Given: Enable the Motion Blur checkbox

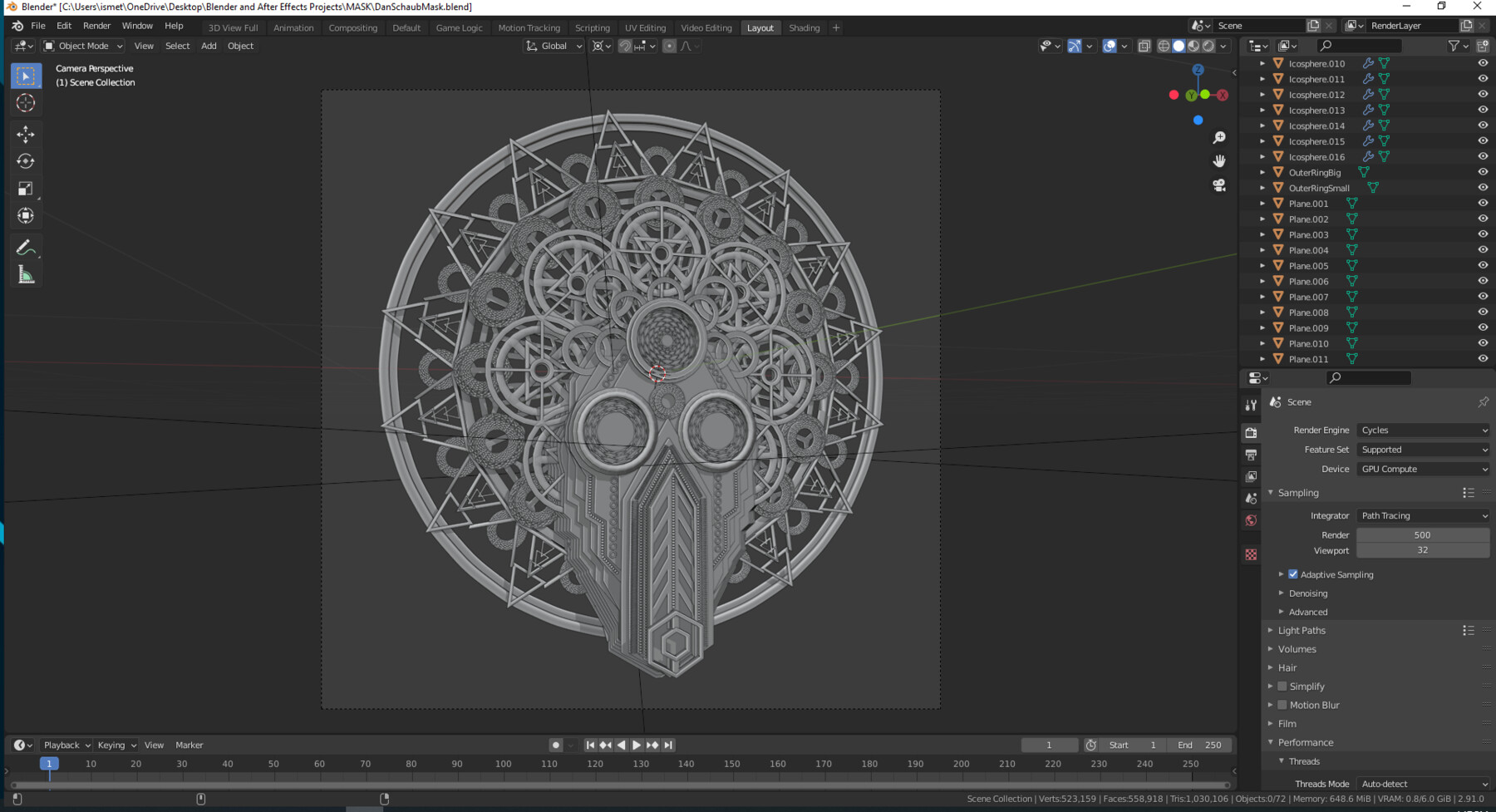Looking at the screenshot, I should coord(1281,704).
